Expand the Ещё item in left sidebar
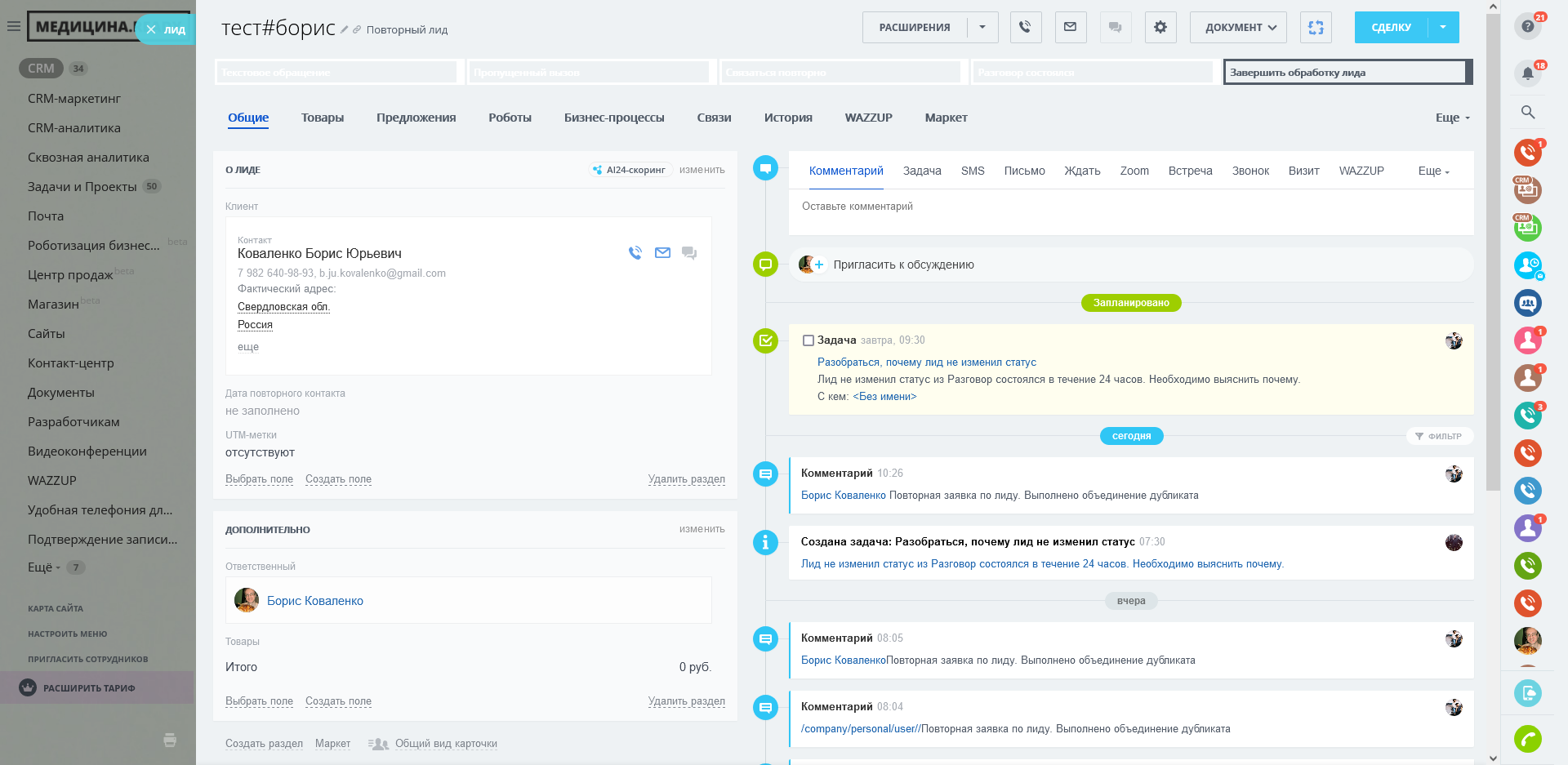 click(43, 567)
